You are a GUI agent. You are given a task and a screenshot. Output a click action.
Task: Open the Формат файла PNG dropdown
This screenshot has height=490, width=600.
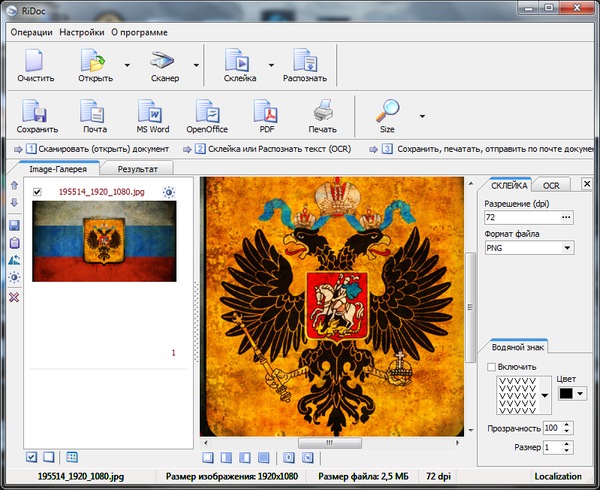click(567, 248)
